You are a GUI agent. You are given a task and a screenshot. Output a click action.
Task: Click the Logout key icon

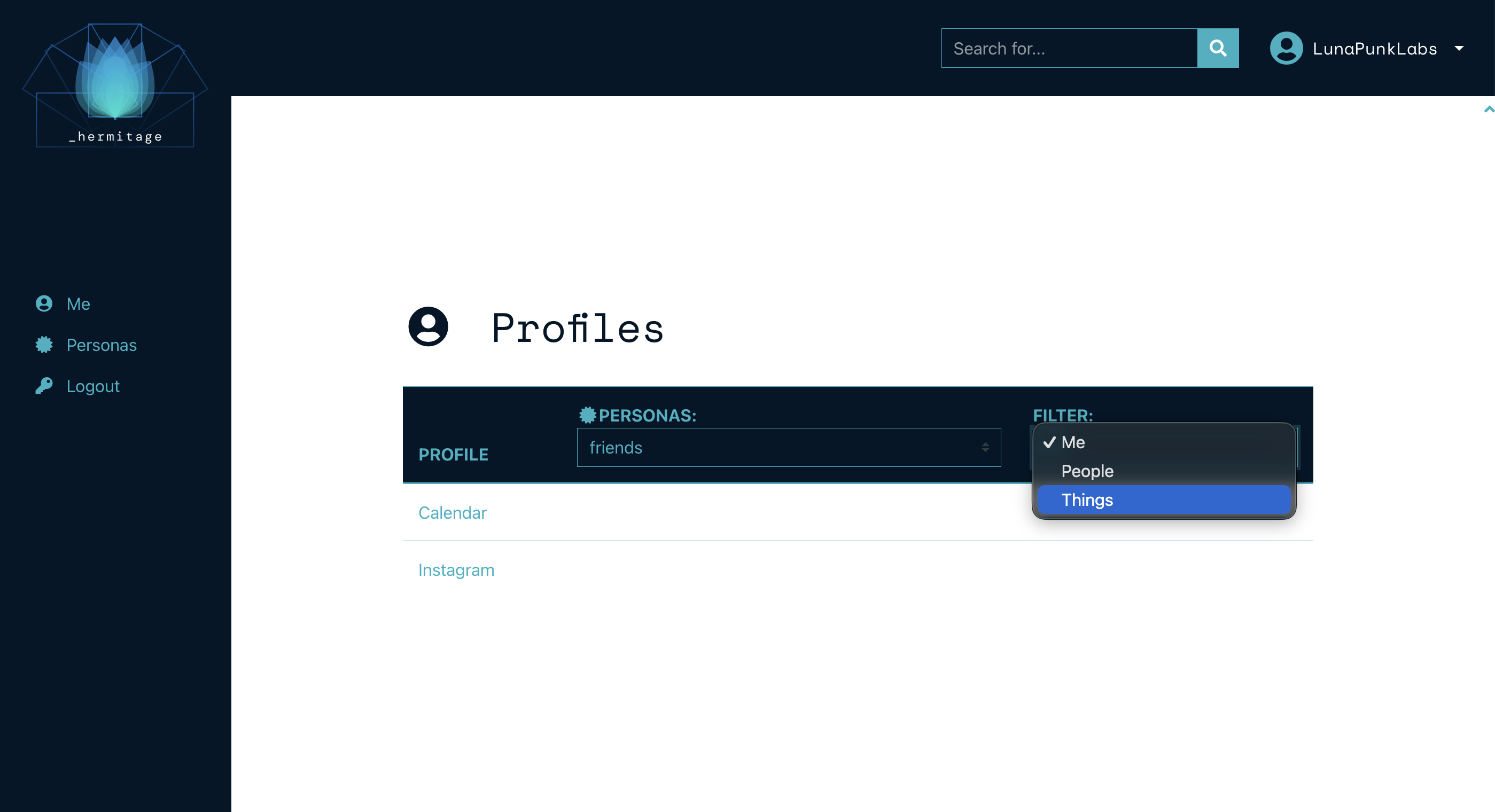44,386
